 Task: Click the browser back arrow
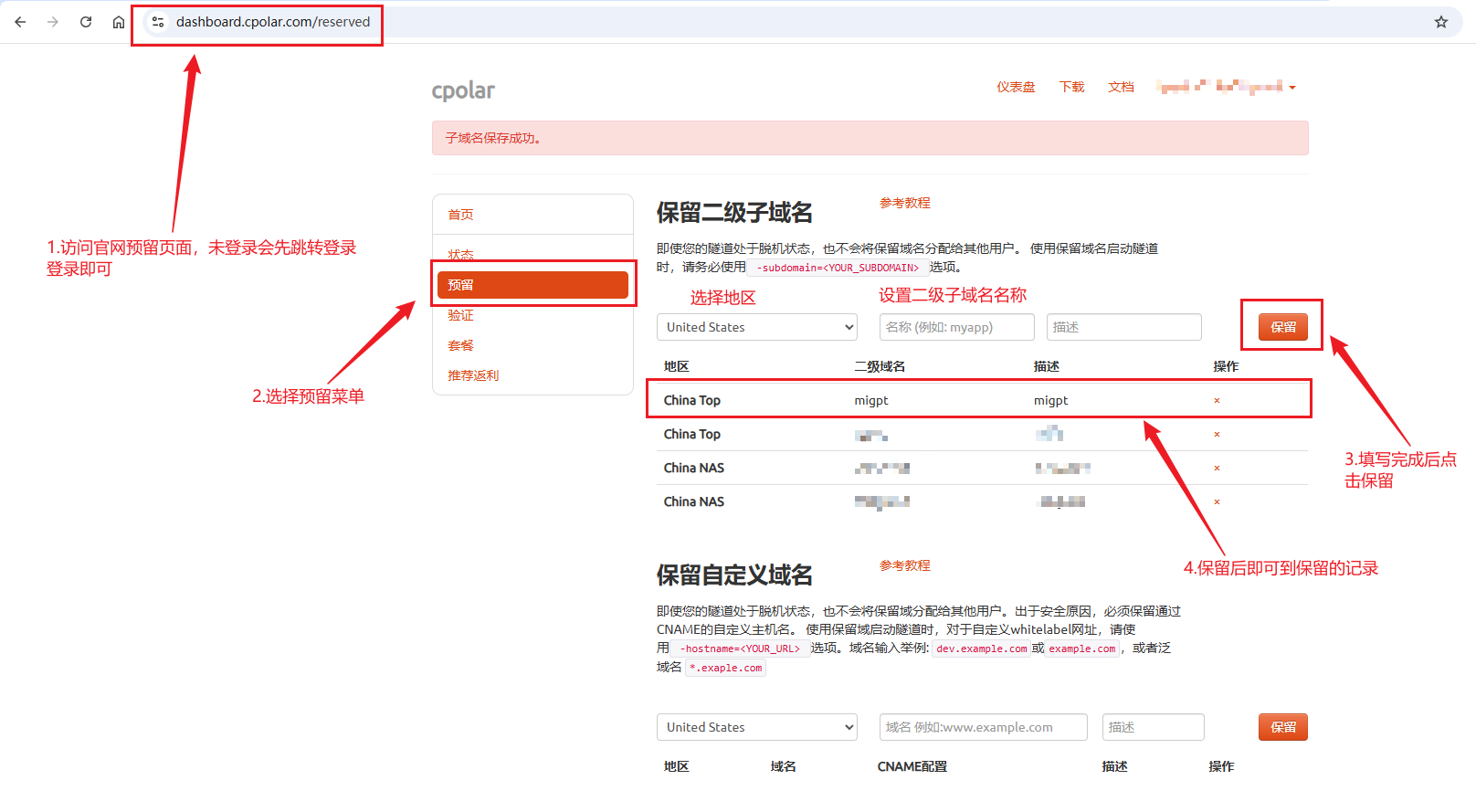coord(20,22)
